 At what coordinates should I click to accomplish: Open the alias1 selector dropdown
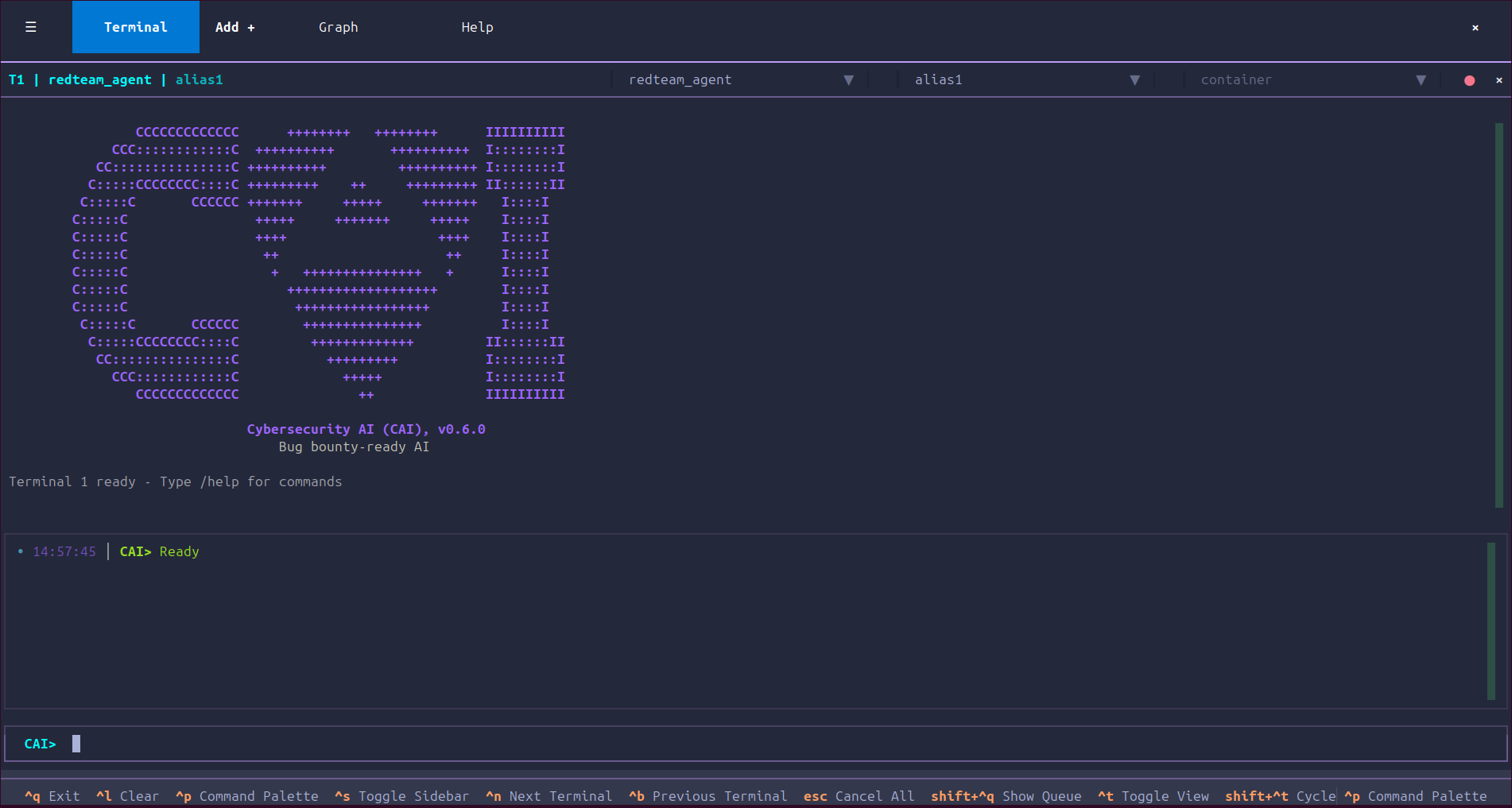[x=1025, y=79]
